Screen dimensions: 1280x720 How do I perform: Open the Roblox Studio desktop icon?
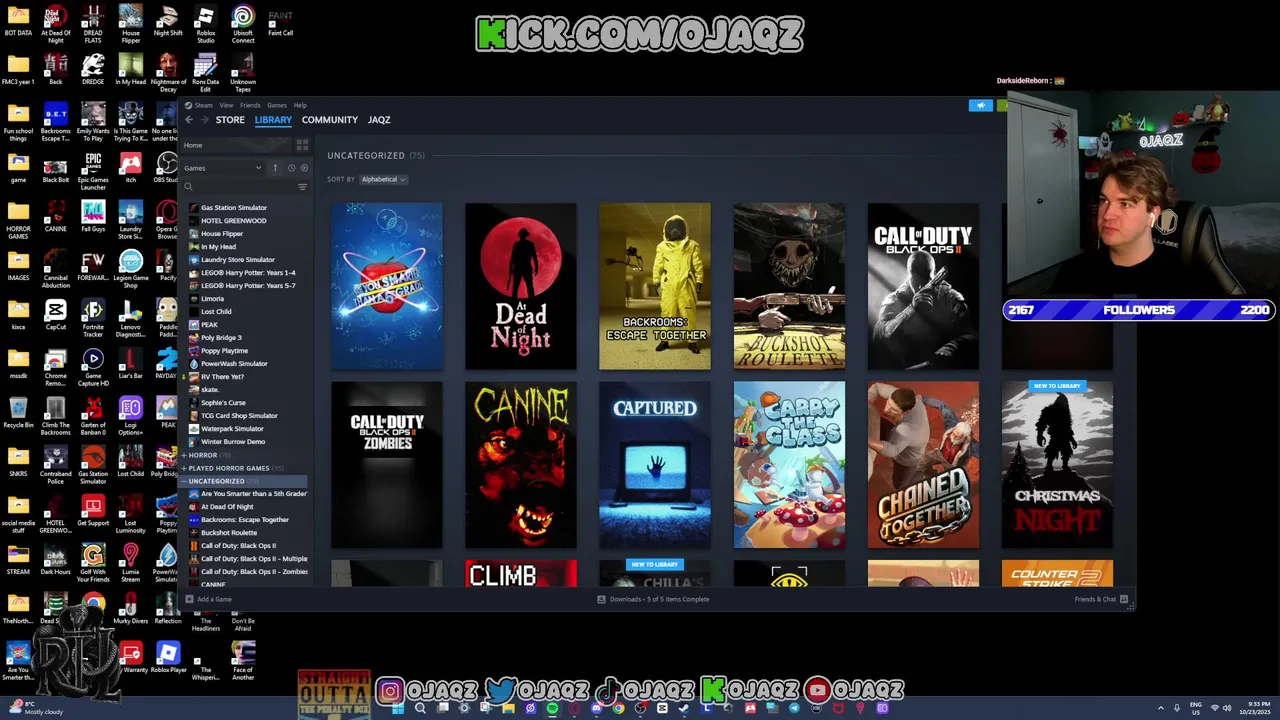click(205, 24)
